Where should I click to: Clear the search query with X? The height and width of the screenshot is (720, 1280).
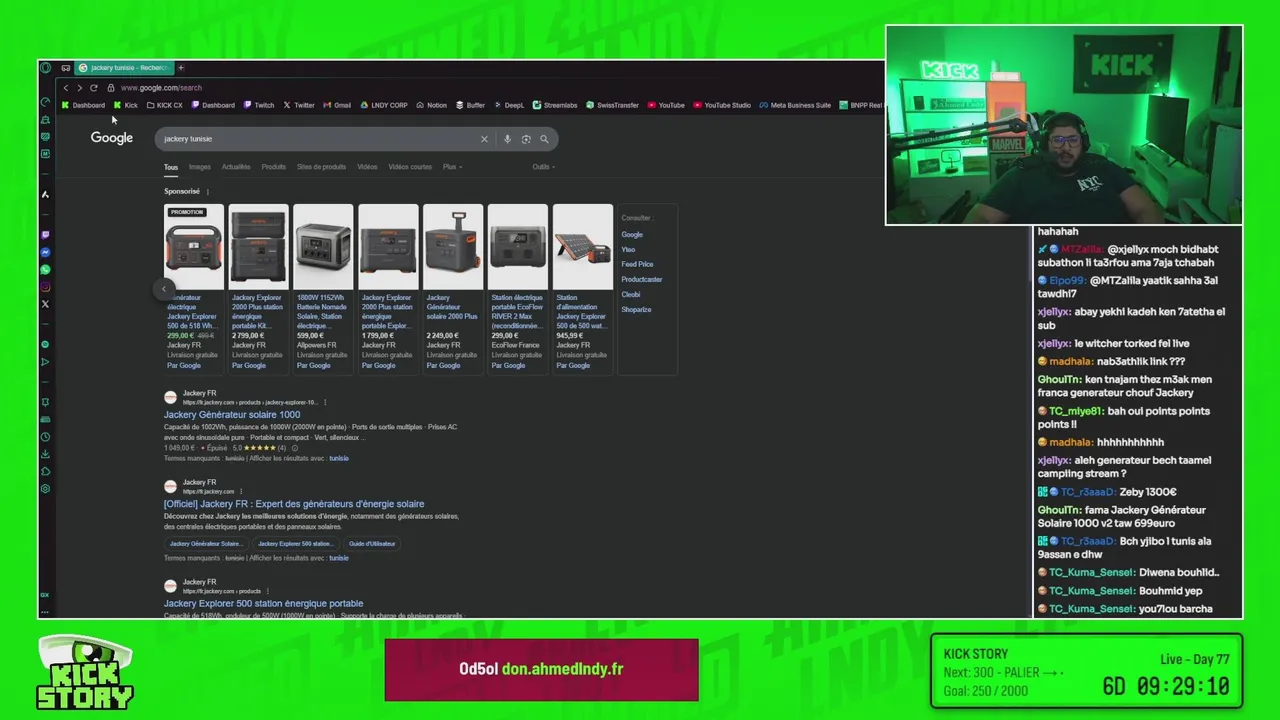tap(484, 139)
